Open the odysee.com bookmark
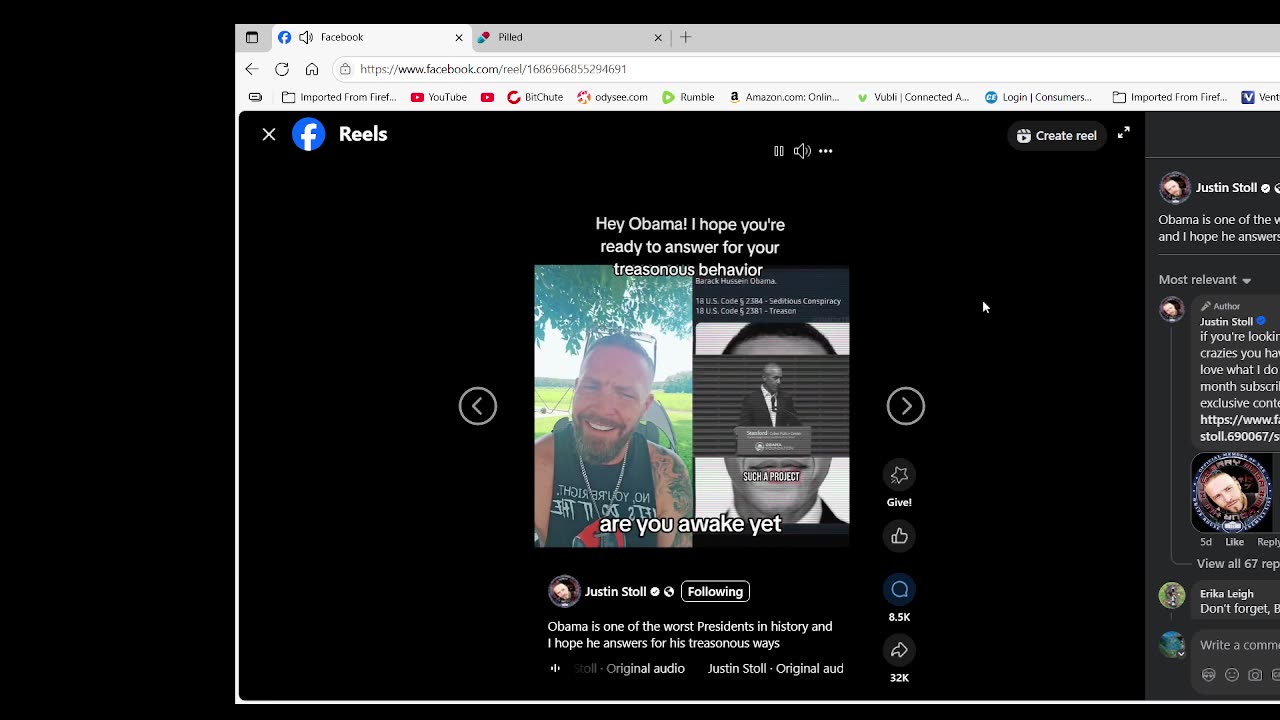 (612, 97)
